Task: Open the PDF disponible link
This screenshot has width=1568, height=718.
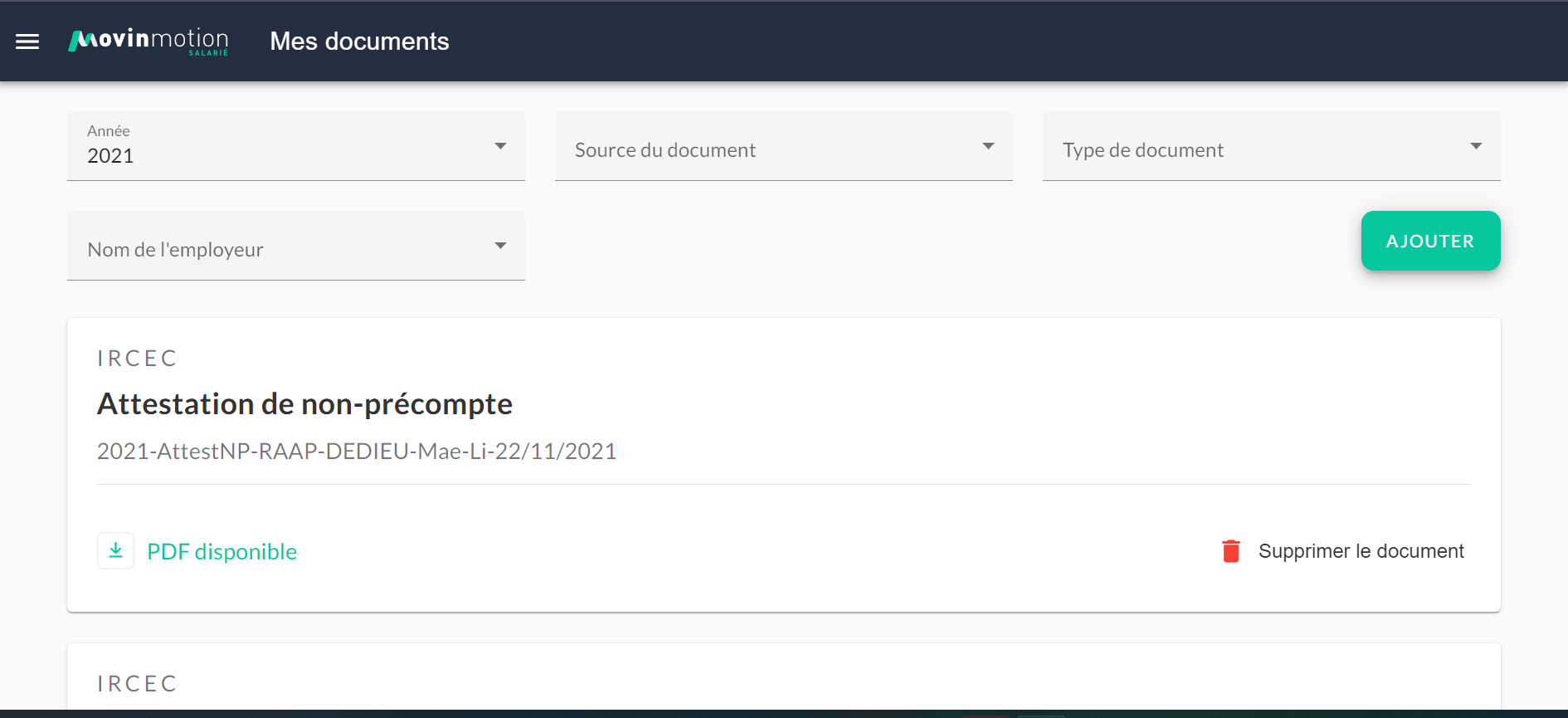Action: pos(222,551)
